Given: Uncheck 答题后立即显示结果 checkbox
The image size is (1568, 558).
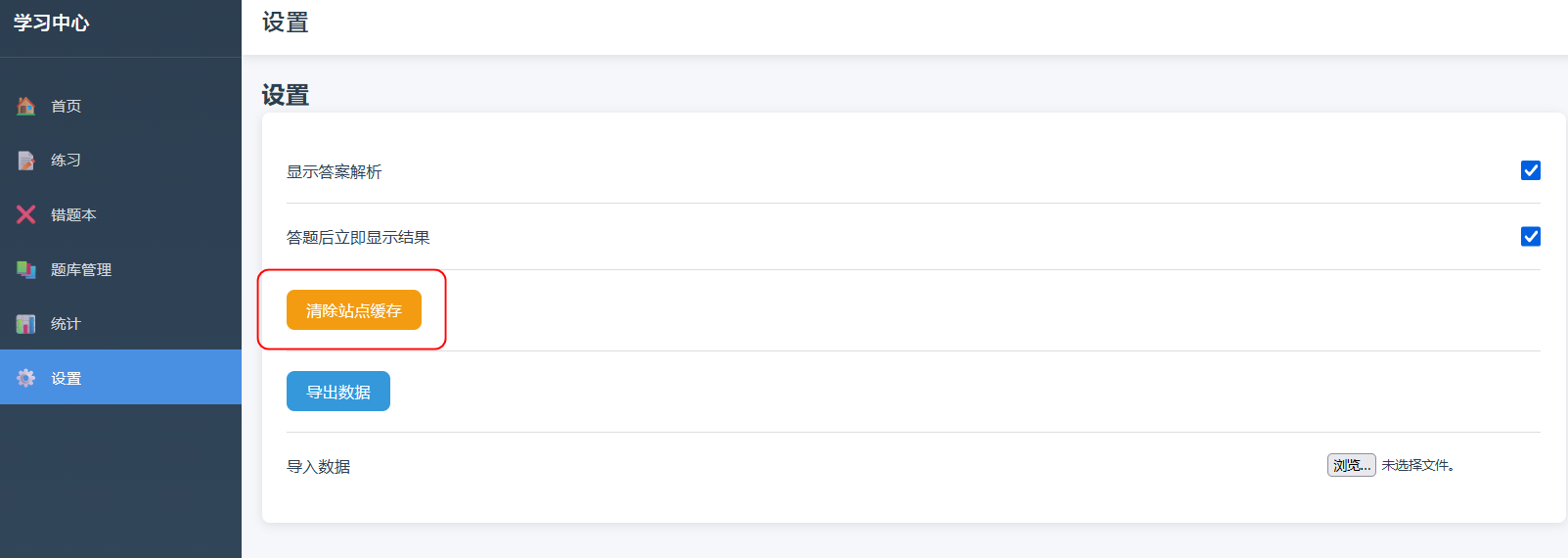Looking at the screenshot, I should (1531, 236).
